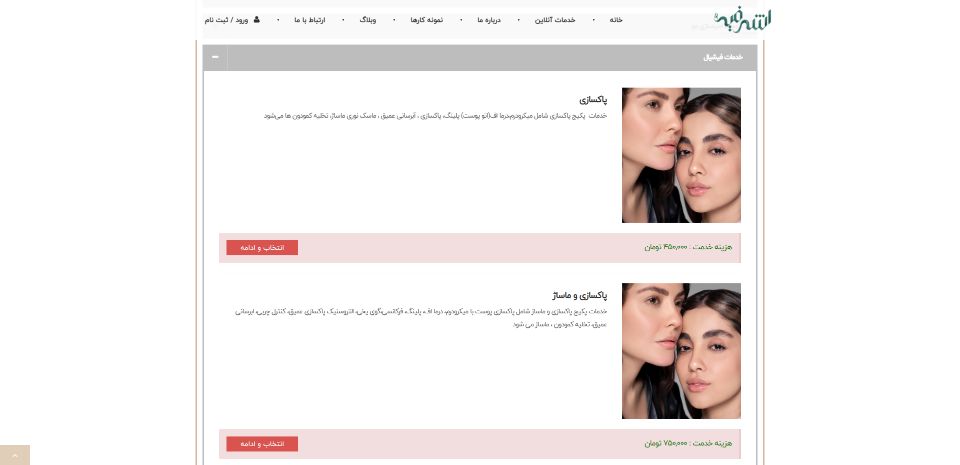Click the site logo in the header

point(743,20)
